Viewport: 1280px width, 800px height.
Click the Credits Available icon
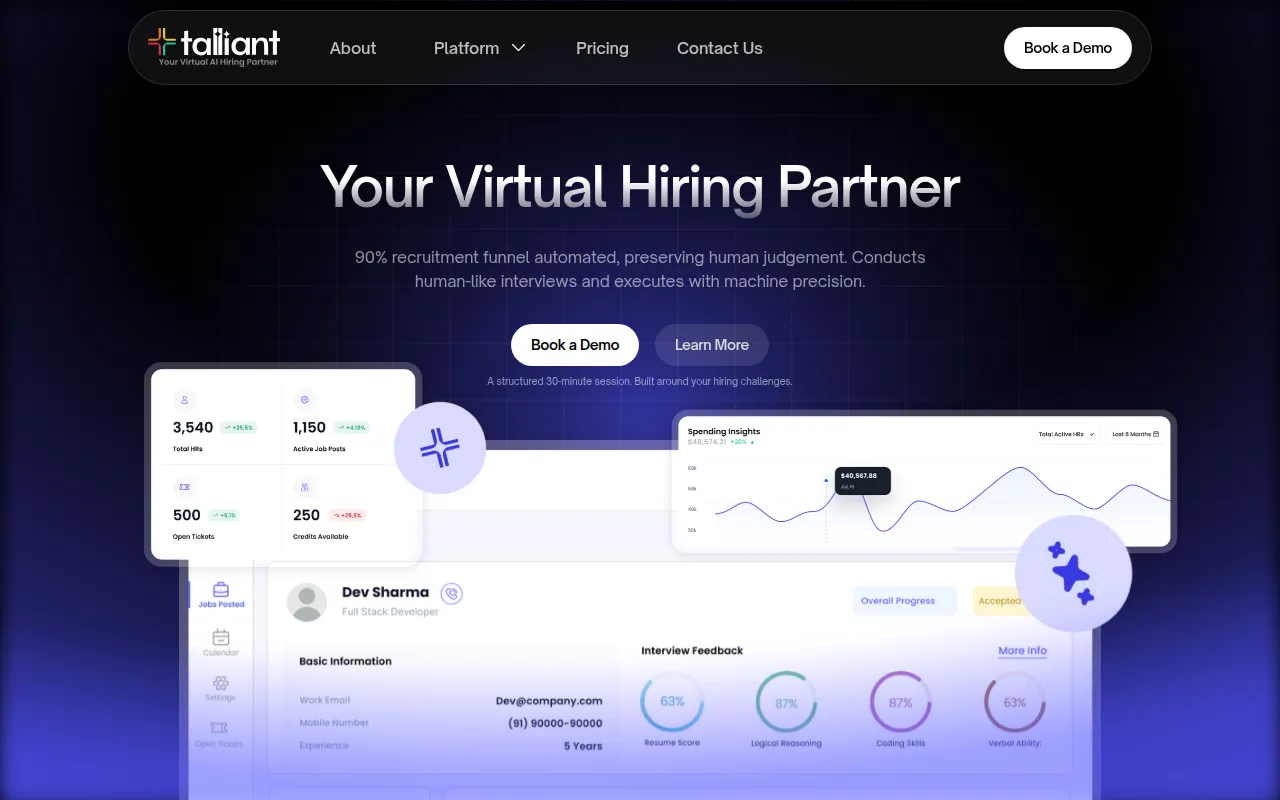305,487
